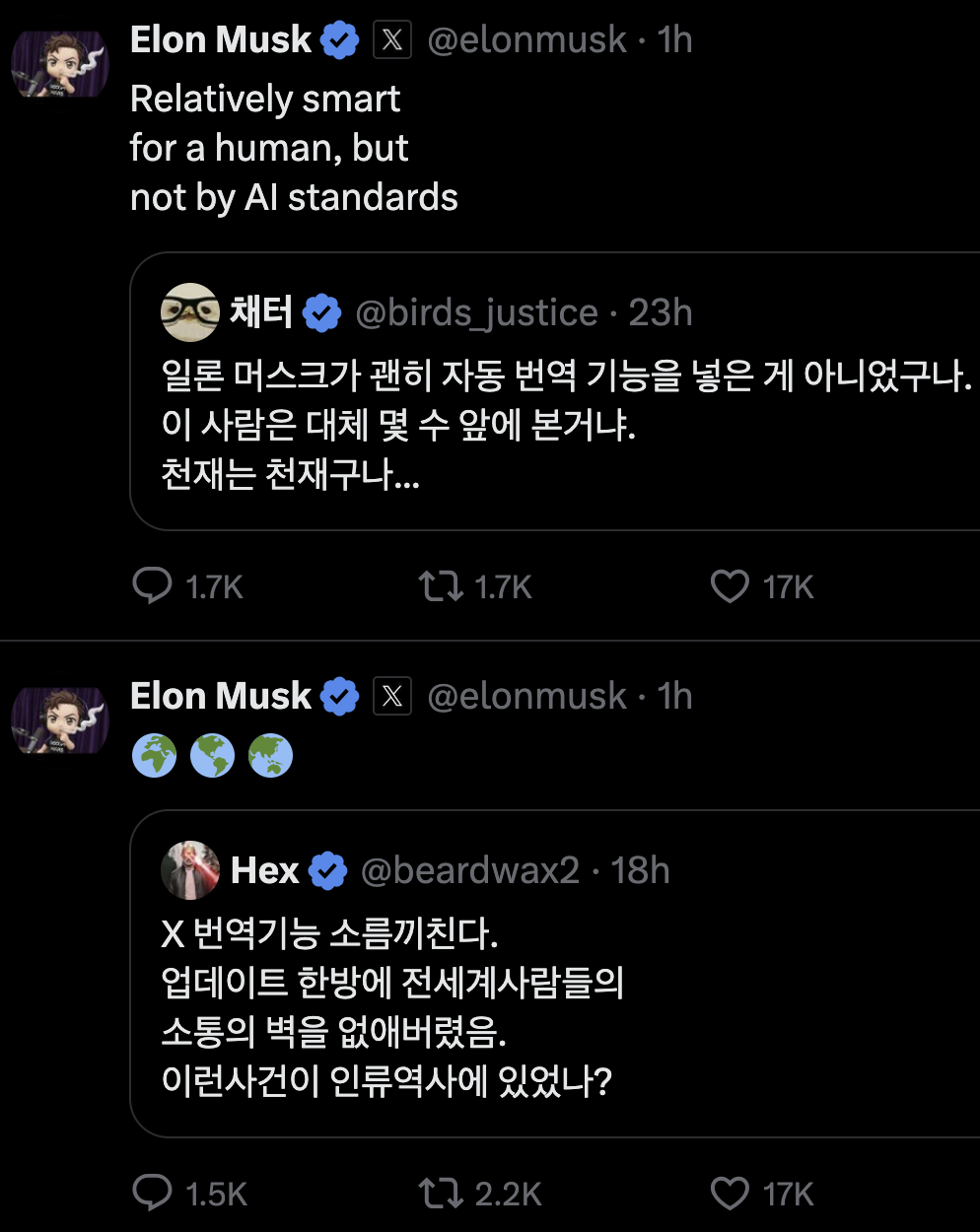
Task: Like the globe emoji tweet
Action: pyautogui.click(x=730, y=1194)
